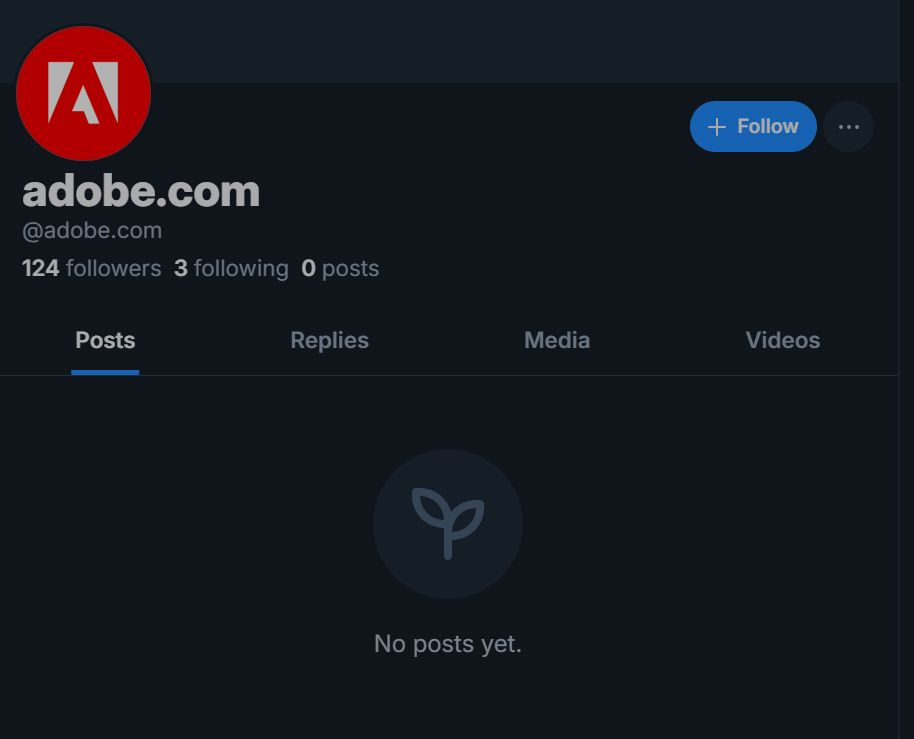Open the three-dot more options menu
This screenshot has height=739, width=914.
[x=848, y=126]
